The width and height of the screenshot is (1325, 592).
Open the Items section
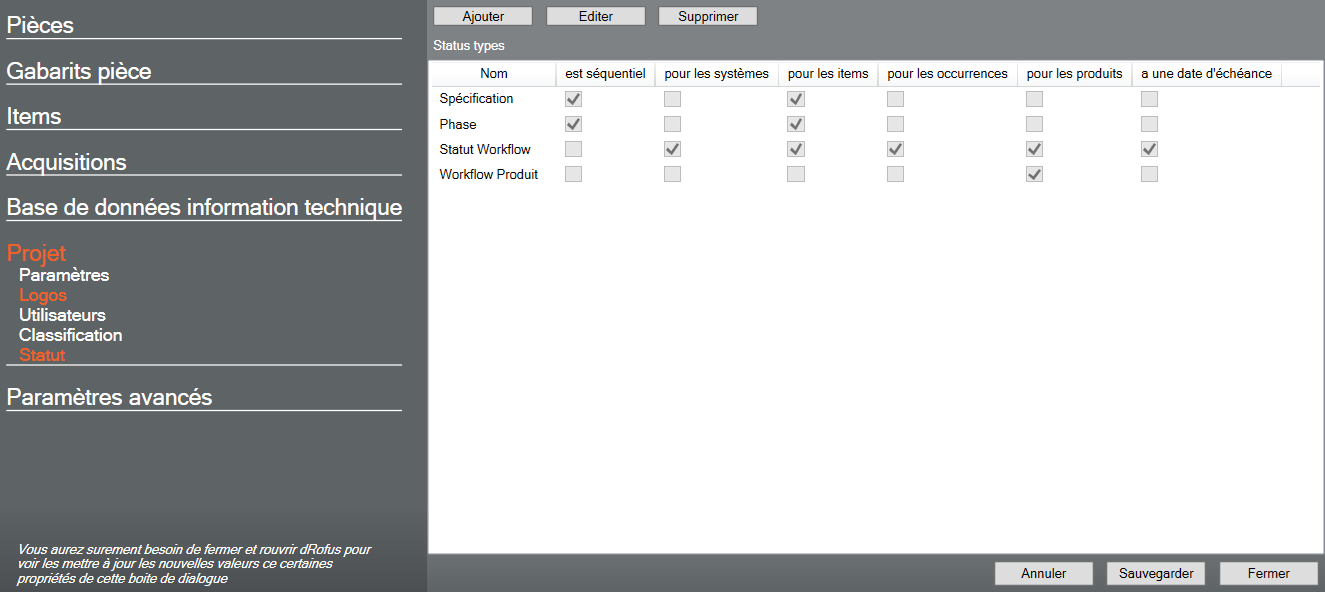[34, 116]
